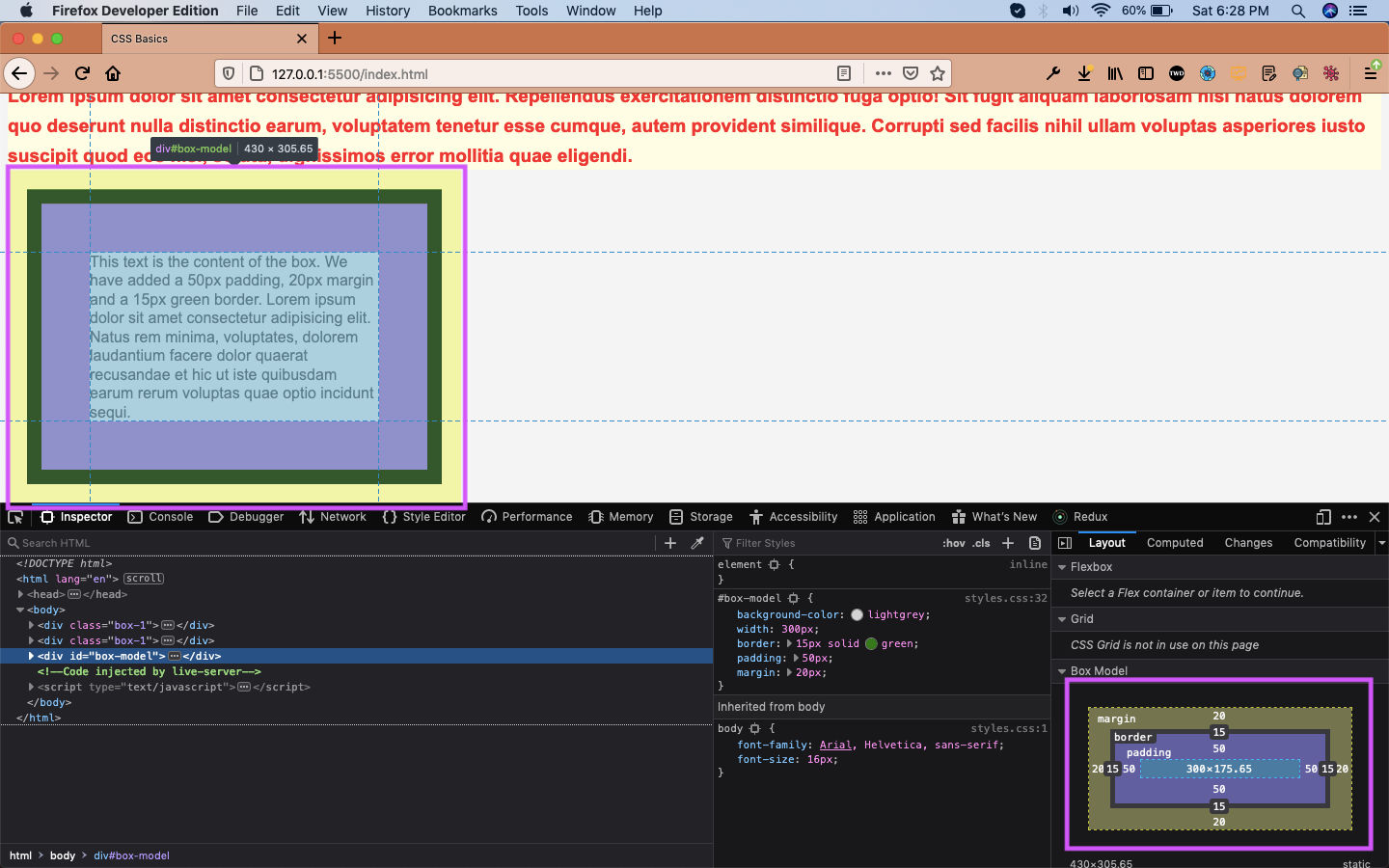Viewport: 1389px width, 868px height.
Task: Toggle browser sidebars icon
Action: point(1146,73)
